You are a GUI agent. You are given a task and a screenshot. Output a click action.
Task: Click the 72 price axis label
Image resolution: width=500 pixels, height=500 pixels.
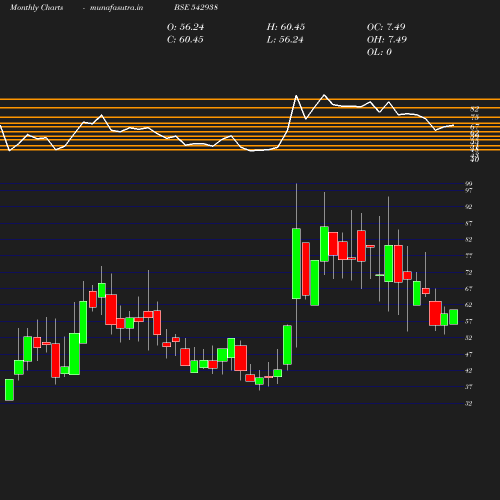point(469,272)
